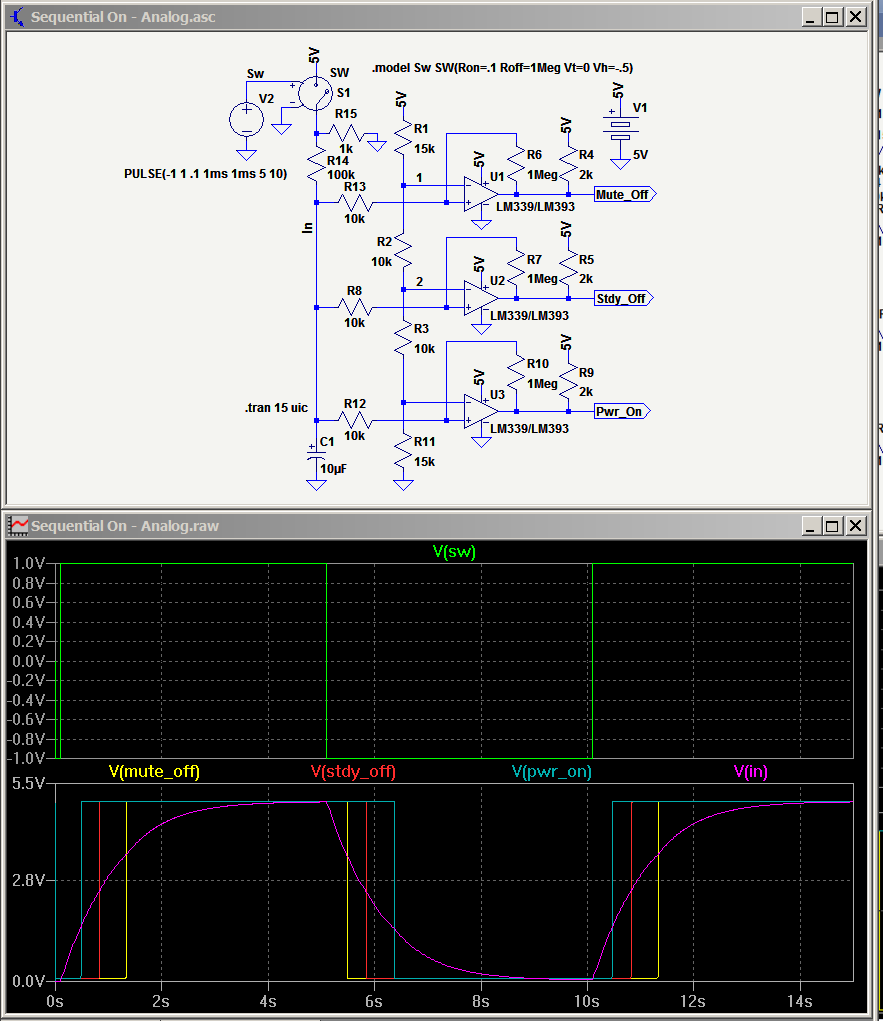The height and width of the screenshot is (1021, 883).
Task: Click resistor R10 symbol
Action: [516, 373]
